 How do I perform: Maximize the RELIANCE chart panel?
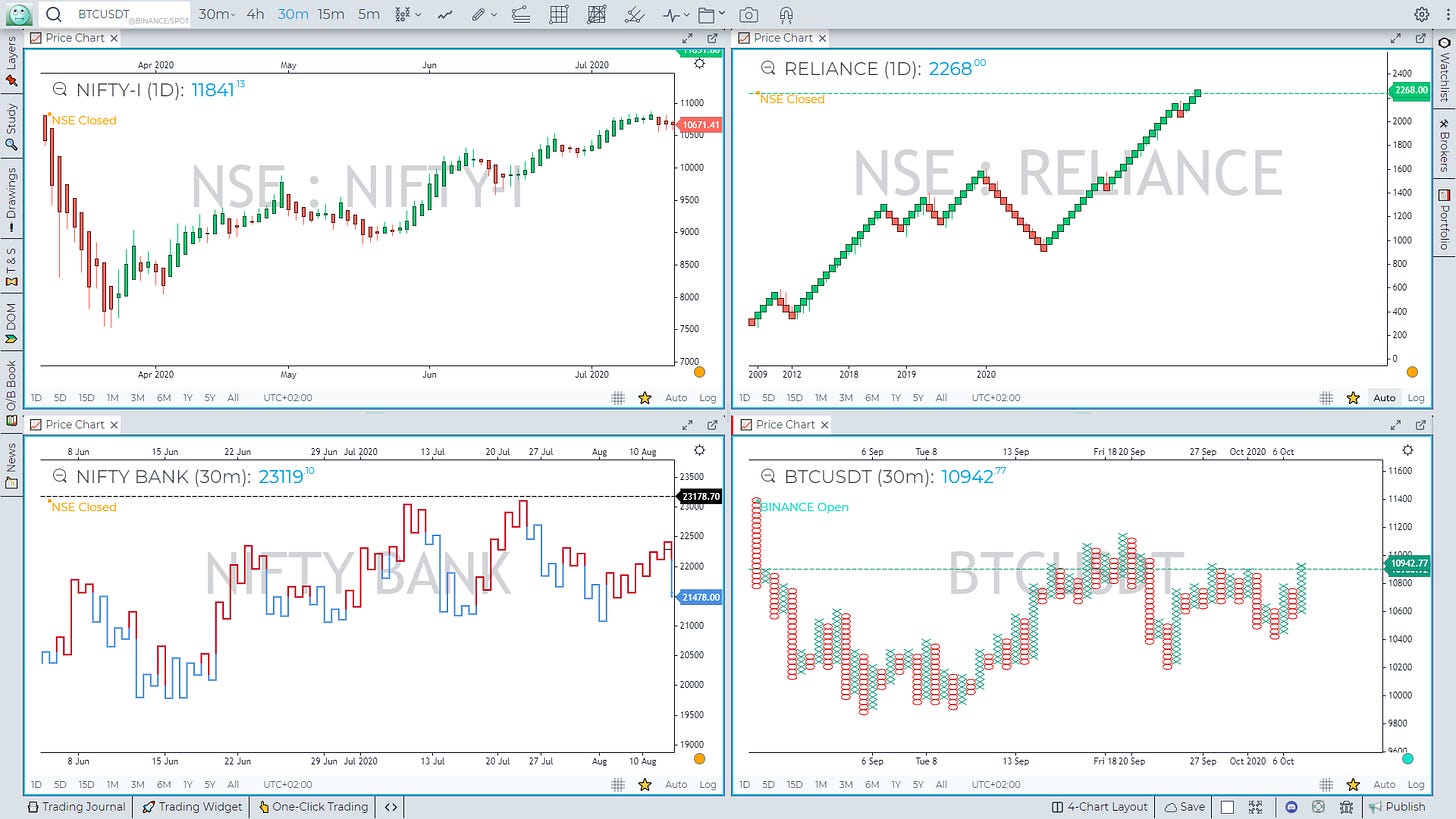(1396, 38)
